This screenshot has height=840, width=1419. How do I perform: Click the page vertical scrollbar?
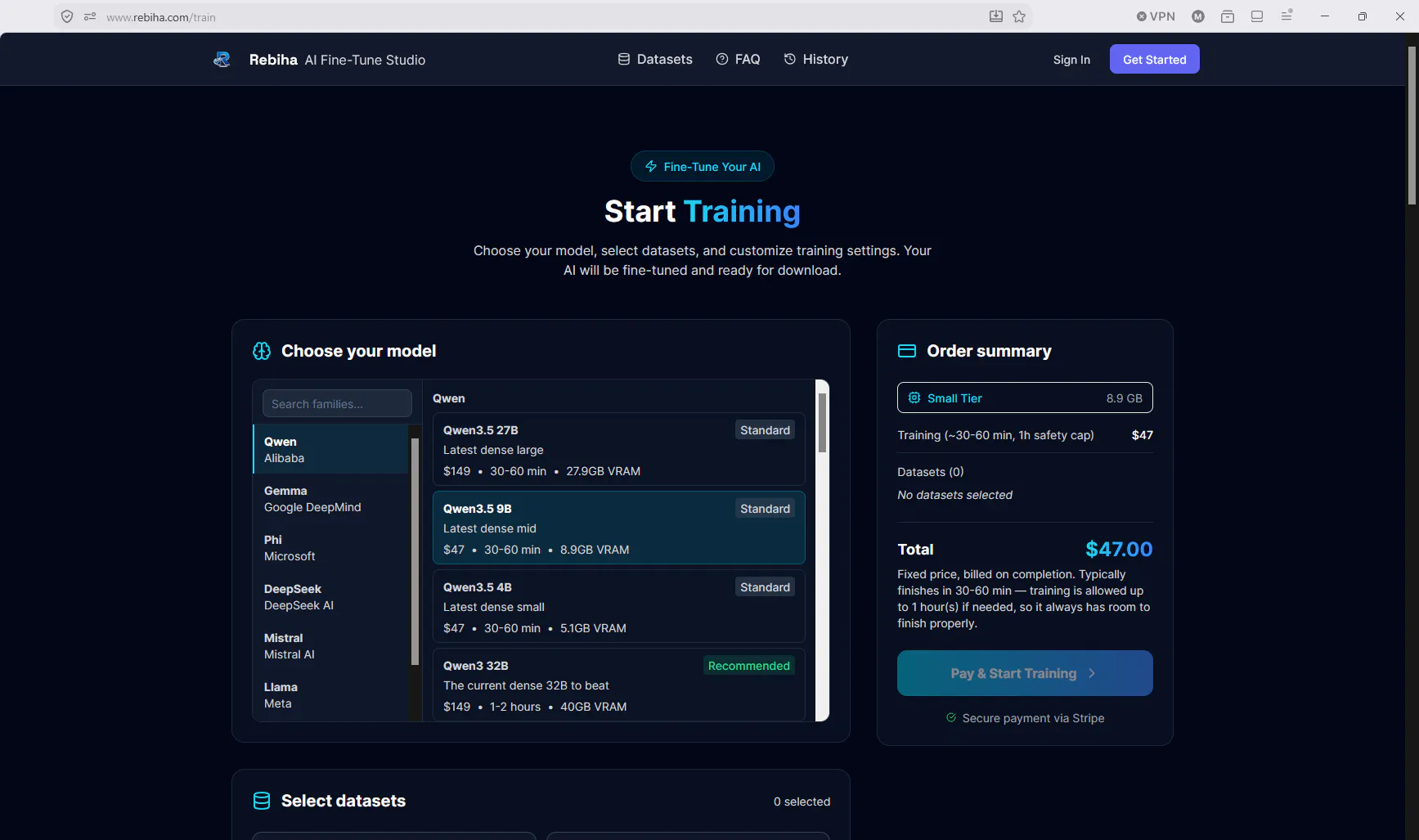pos(1412,125)
